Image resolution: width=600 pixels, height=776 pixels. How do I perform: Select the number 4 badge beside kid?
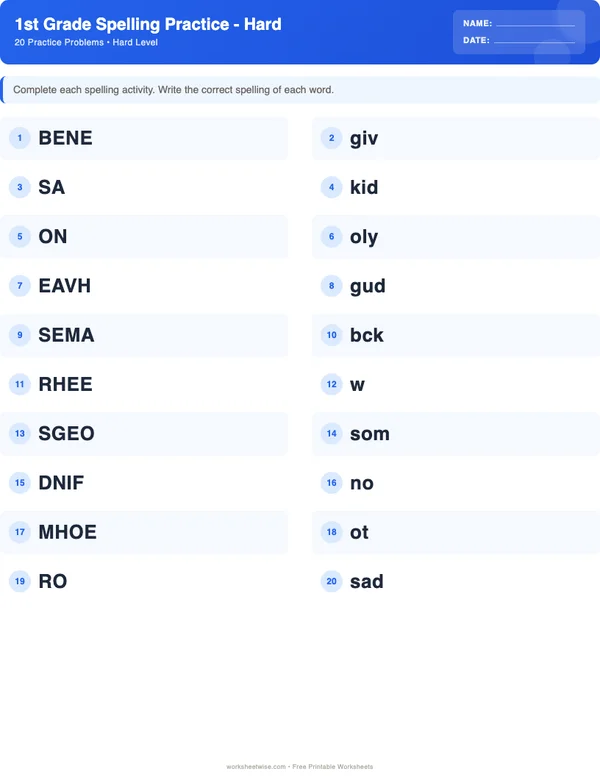331,187
